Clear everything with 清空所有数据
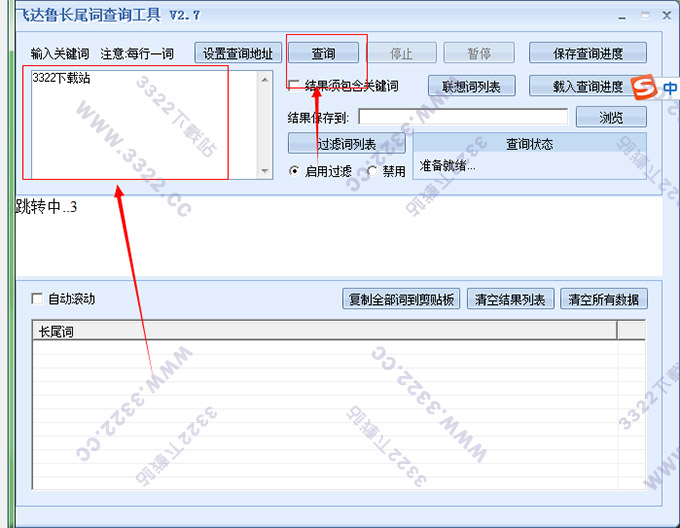 (x=604, y=299)
